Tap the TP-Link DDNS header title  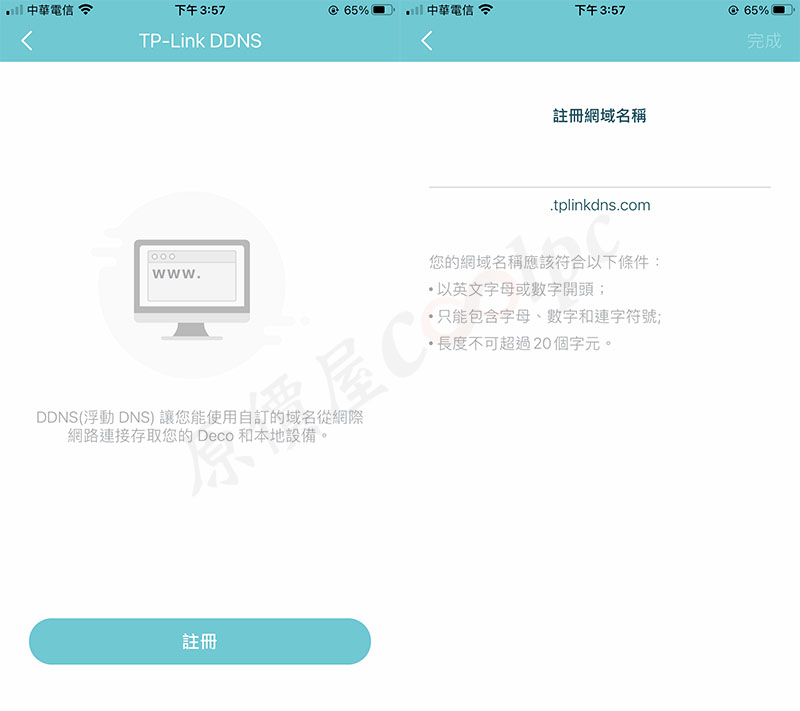[200, 41]
